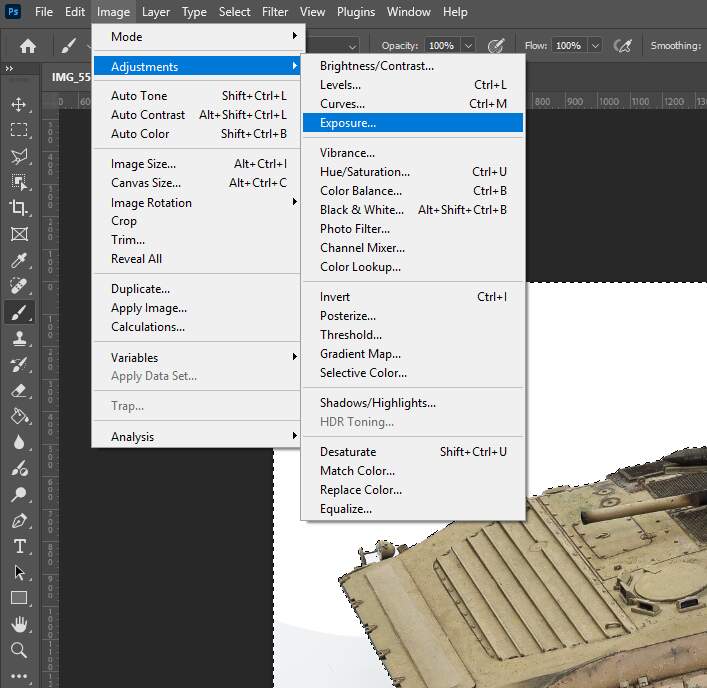Click the Home icon in options bar

[28, 46]
